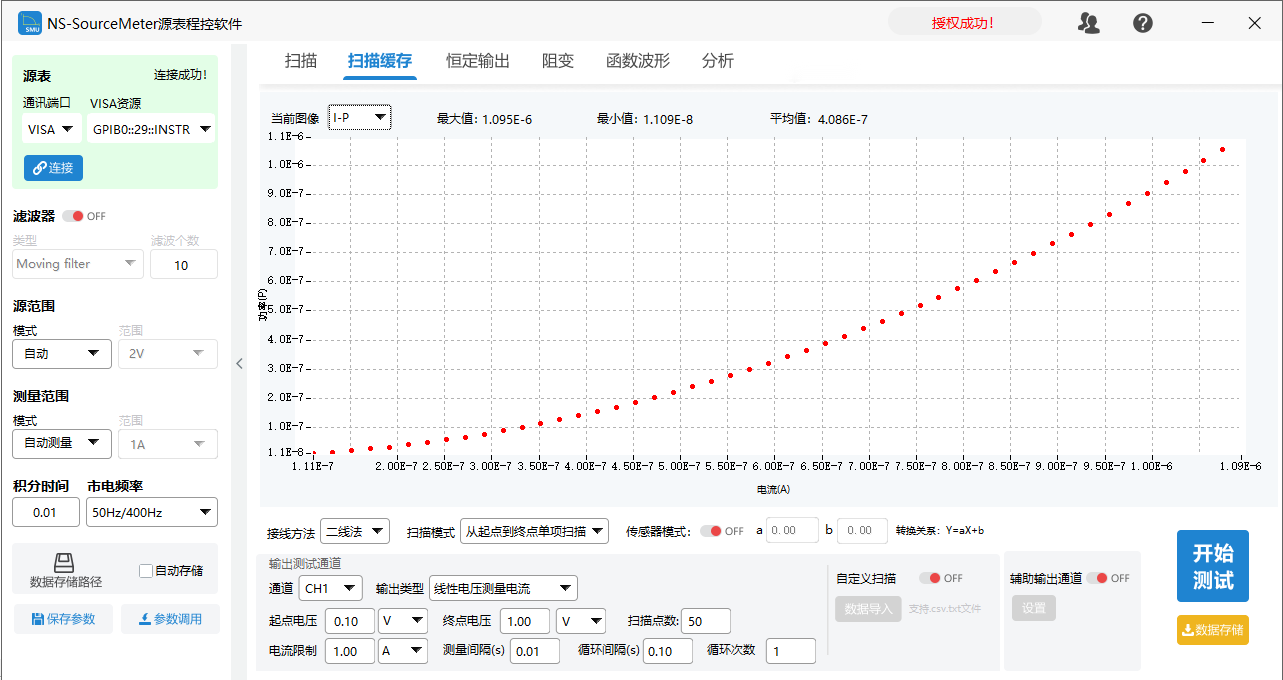Click the 扫描点数 field showing 50
Screen dimensions: 1283x680
pyautogui.click(x=706, y=621)
